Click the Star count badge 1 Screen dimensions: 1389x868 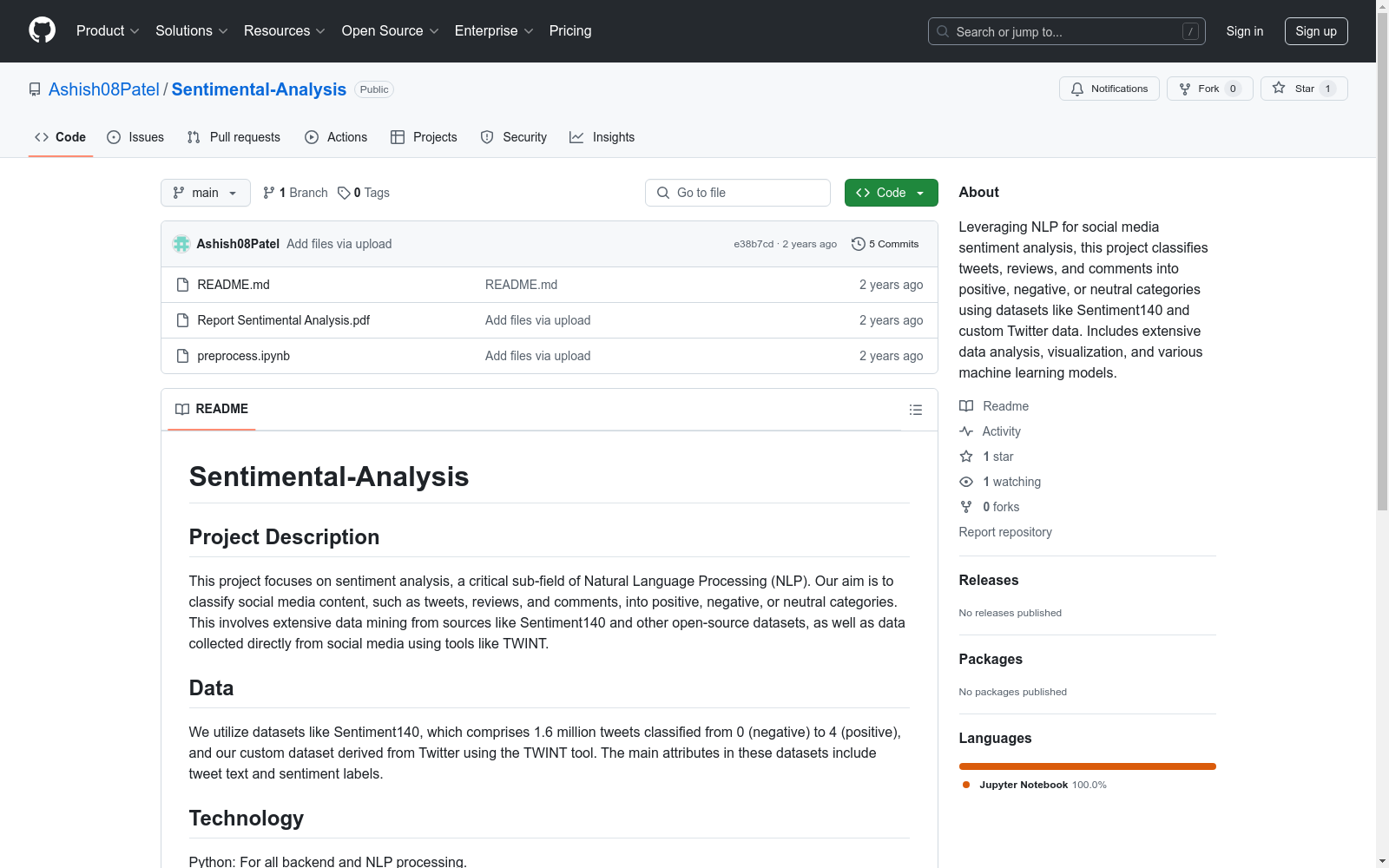point(1327,89)
